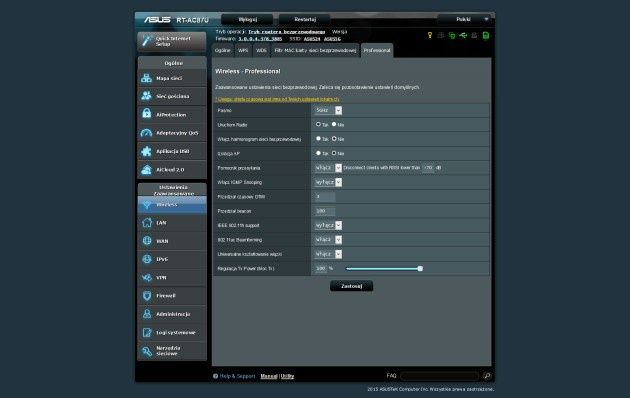Image resolution: width=630 pixels, height=398 pixels.
Task: Open WAN globe icon in sidebar
Action: 147,241
